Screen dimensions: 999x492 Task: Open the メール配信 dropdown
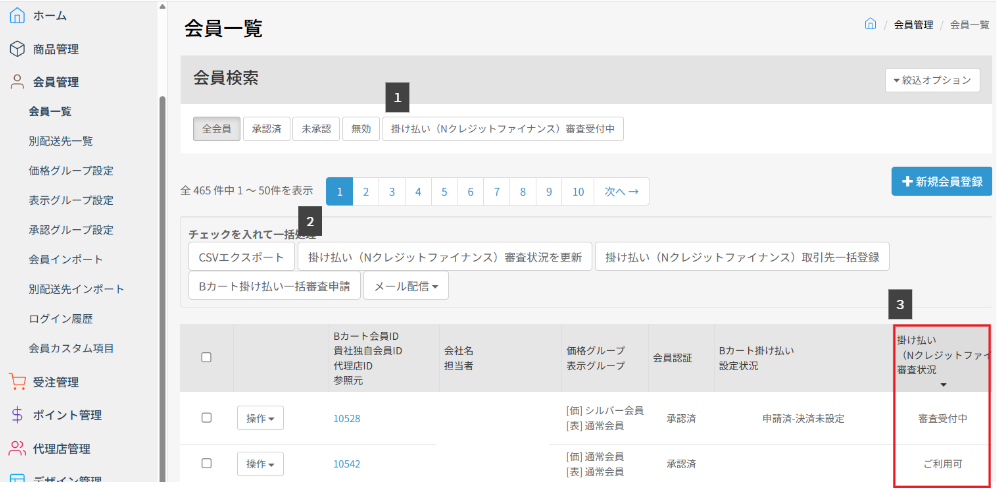[x=406, y=286]
